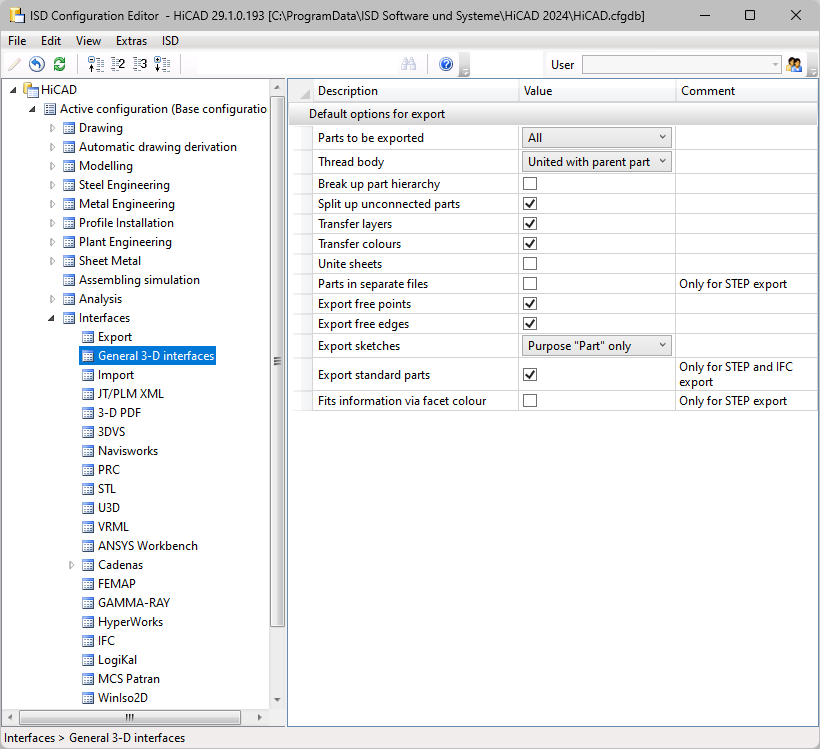
Task: Enable Break up part hierarchy checkbox
Action: [x=530, y=184]
